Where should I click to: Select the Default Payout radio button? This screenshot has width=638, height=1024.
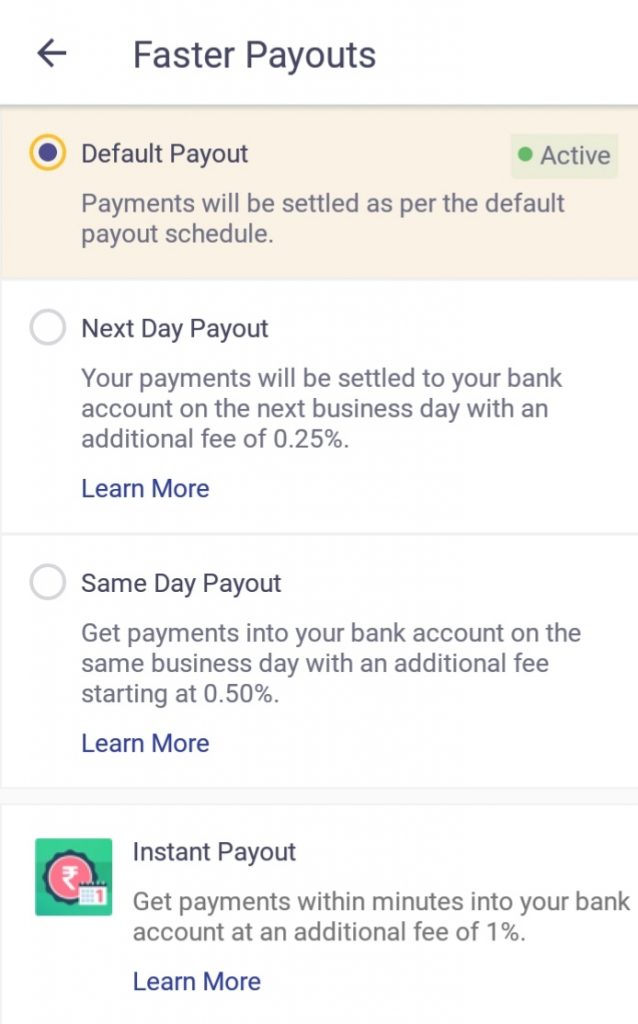point(47,154)
